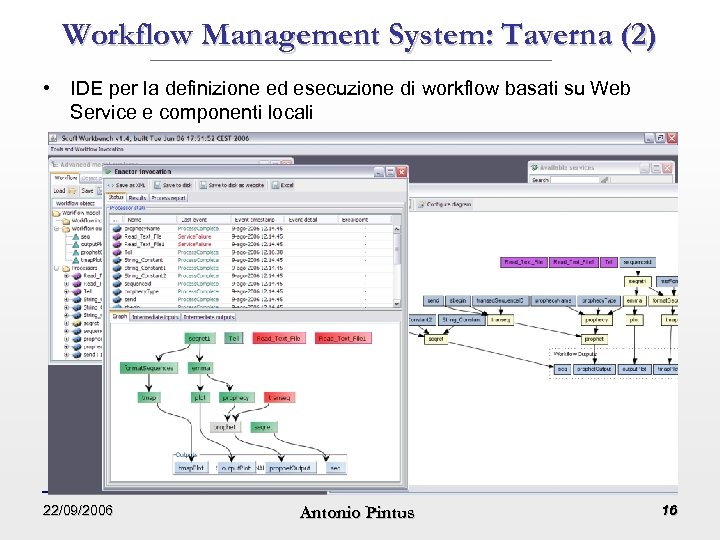Click the Load folder icon in model explorer
Screen dimensions: 720x540
point(73,191)
